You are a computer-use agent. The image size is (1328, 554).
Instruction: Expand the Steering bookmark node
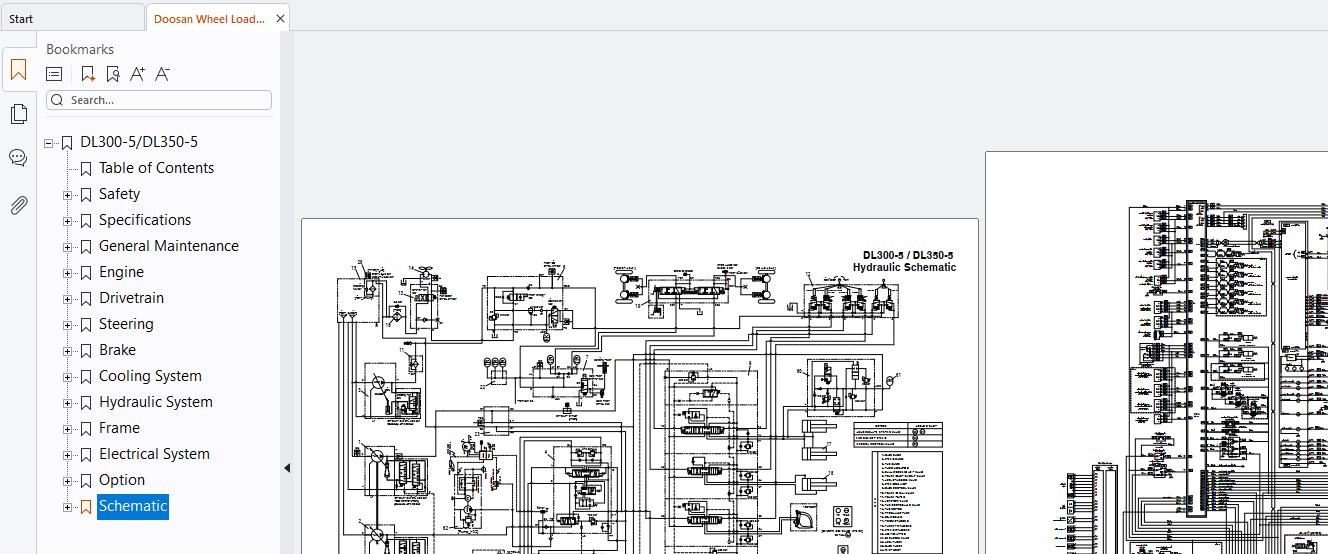[67, 325]
